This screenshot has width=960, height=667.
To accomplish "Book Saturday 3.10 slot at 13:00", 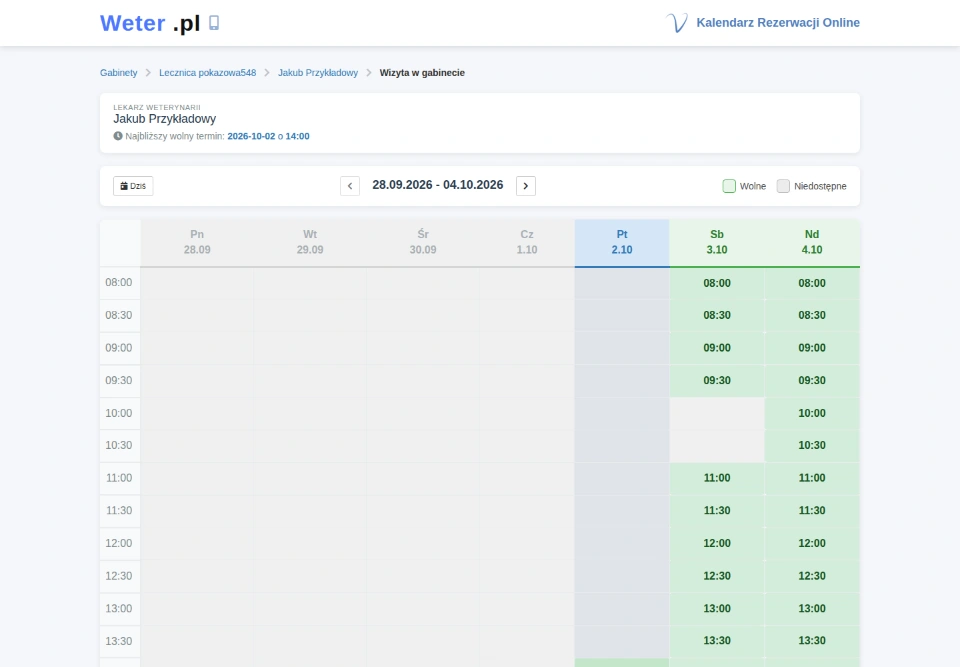I will (x=717, y=608).
